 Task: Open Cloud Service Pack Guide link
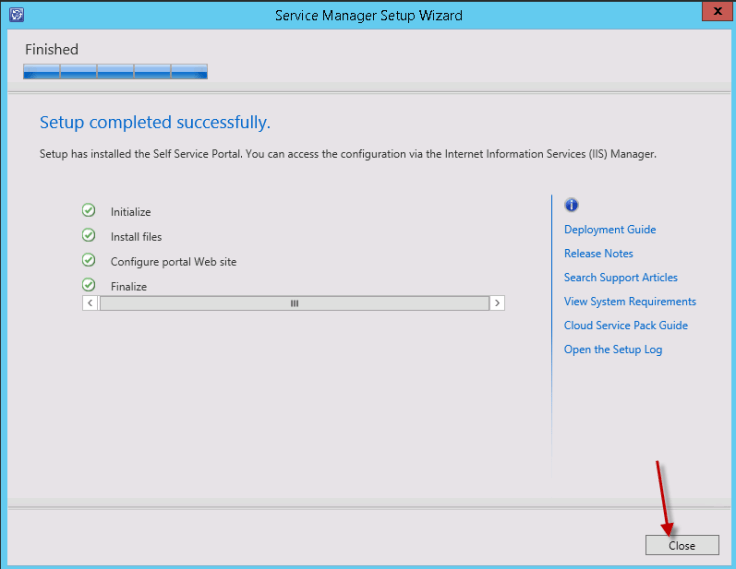point(625,326)
